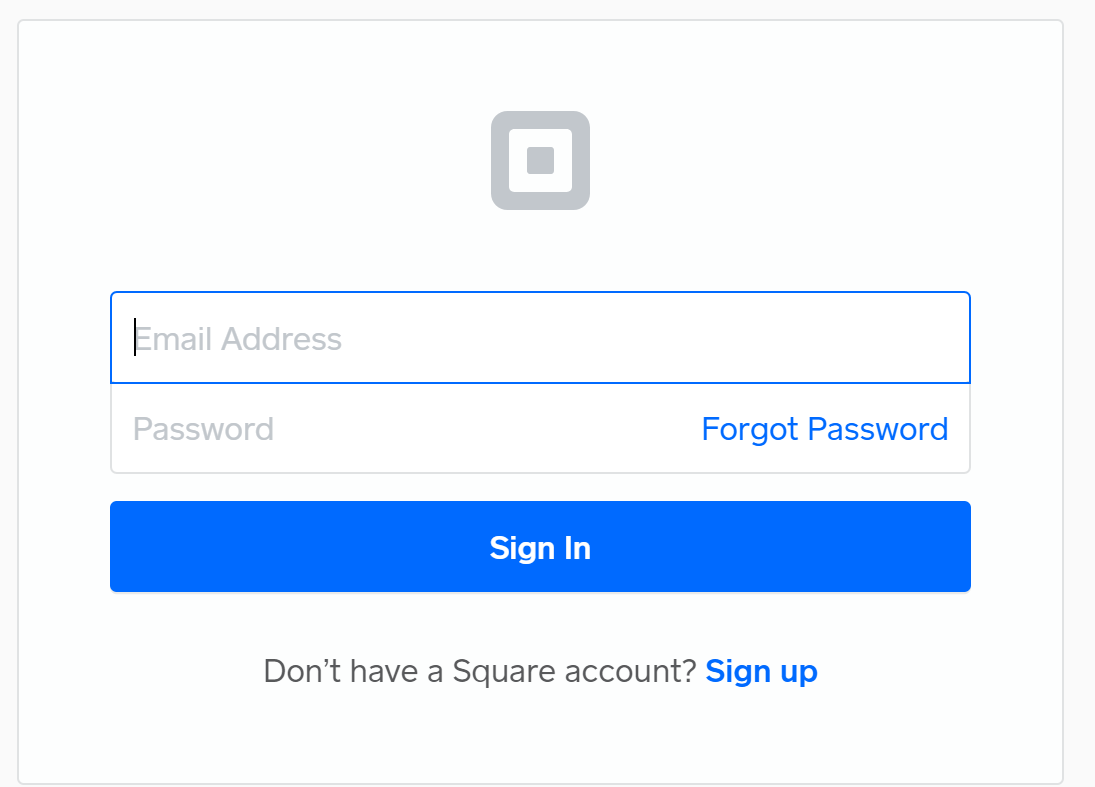
Task: Click the Email Address placeholder text
Action: coord(237,339)
